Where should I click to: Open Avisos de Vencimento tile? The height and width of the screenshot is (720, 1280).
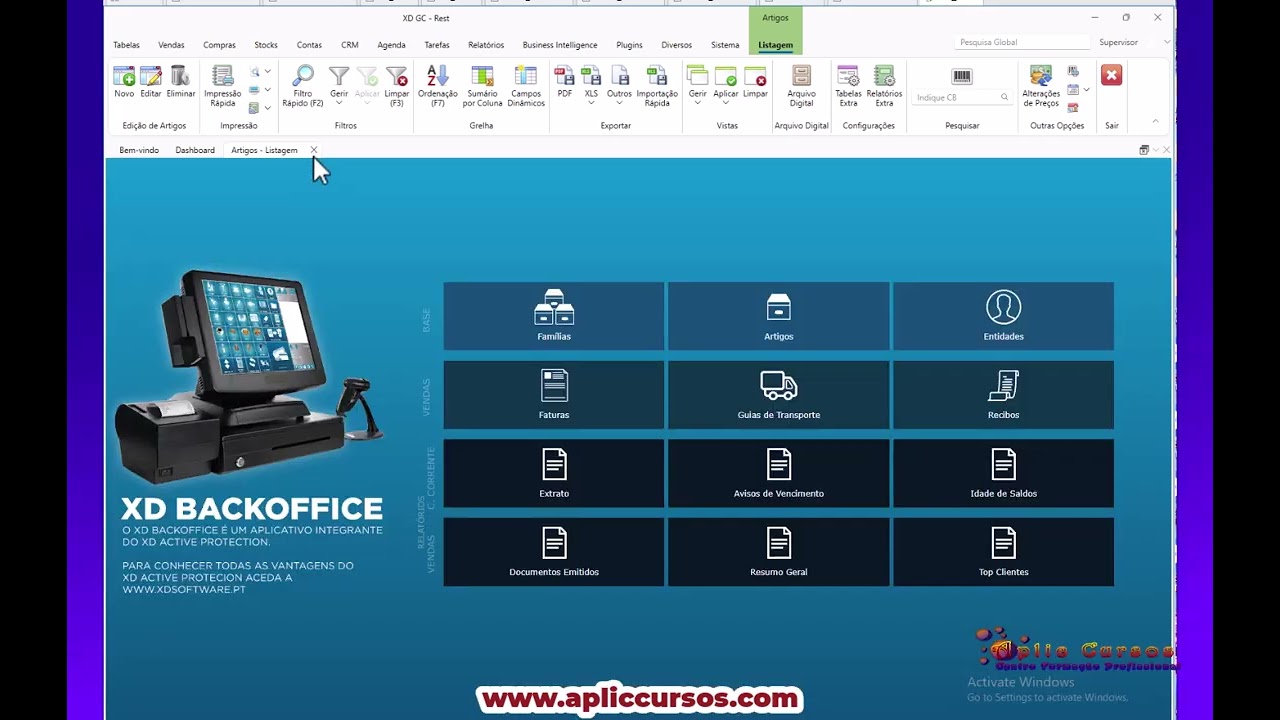779,473
